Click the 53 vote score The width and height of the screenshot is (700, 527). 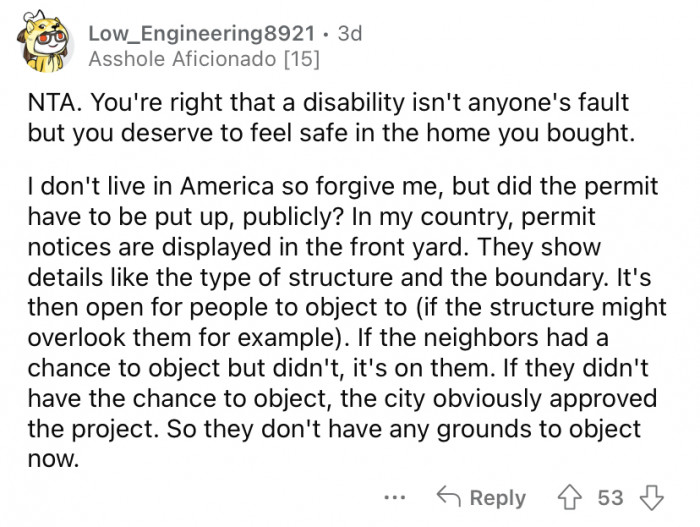click(610, 497)
